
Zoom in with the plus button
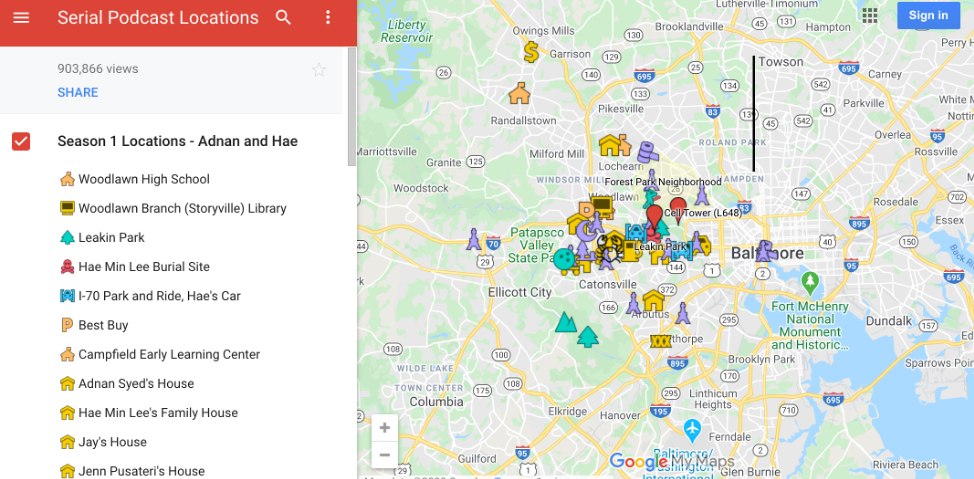click(385, 428)
